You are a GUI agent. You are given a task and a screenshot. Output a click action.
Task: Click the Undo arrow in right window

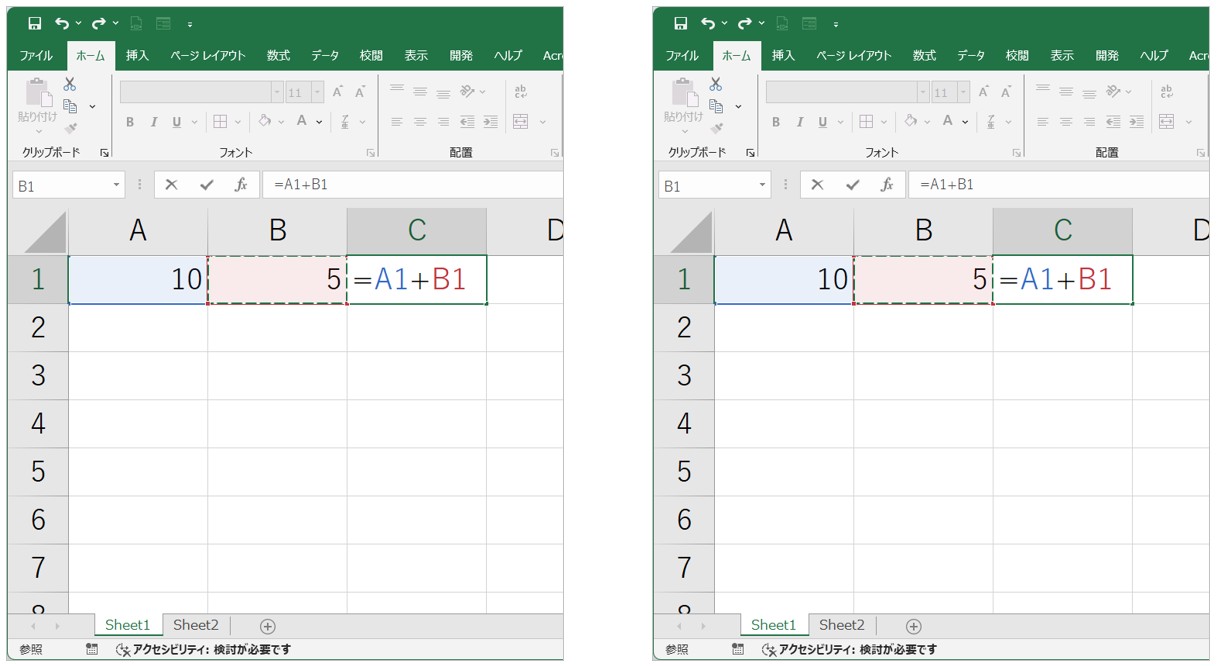click(709, 22)
